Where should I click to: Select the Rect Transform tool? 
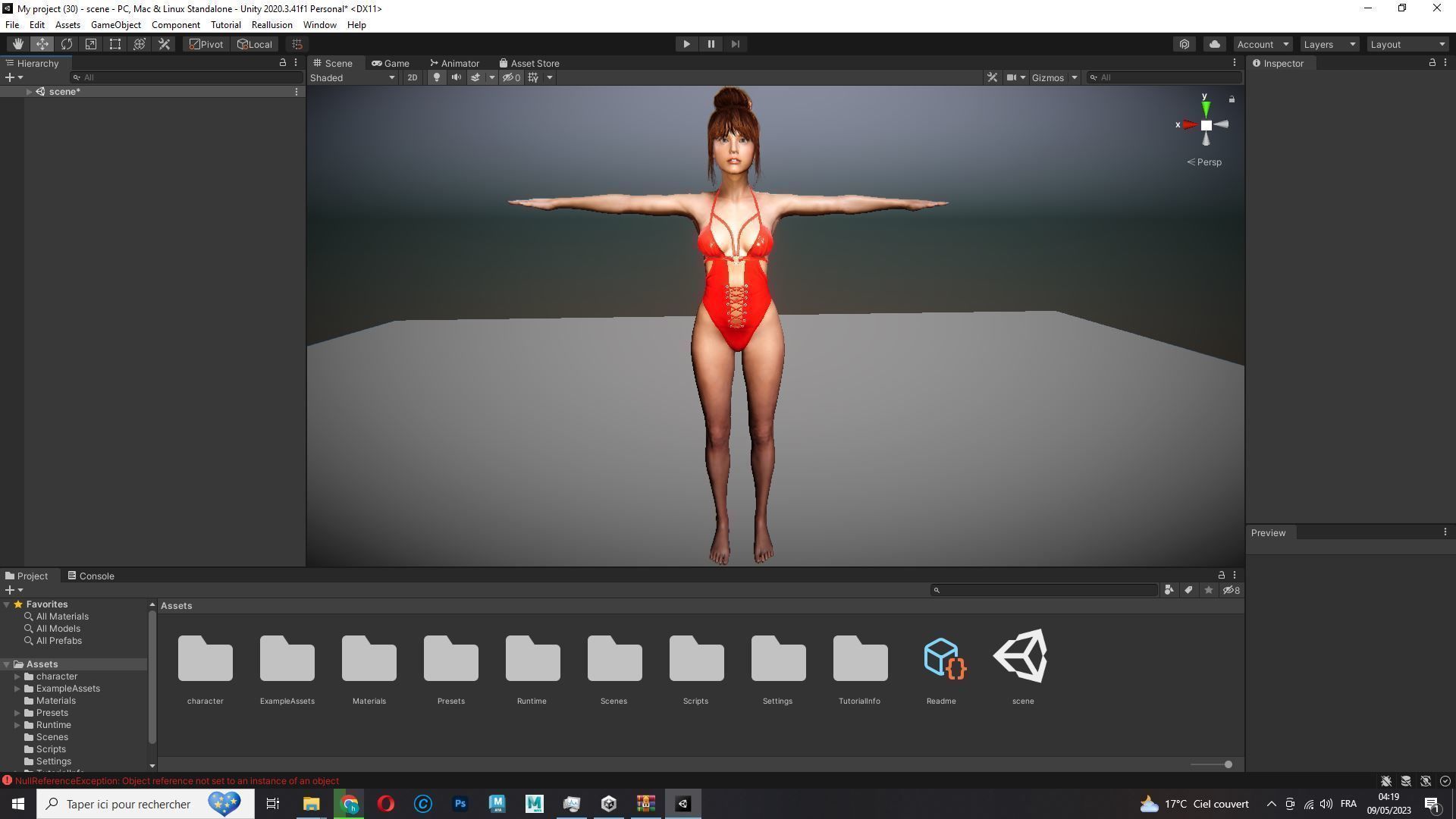pos(115,44)
